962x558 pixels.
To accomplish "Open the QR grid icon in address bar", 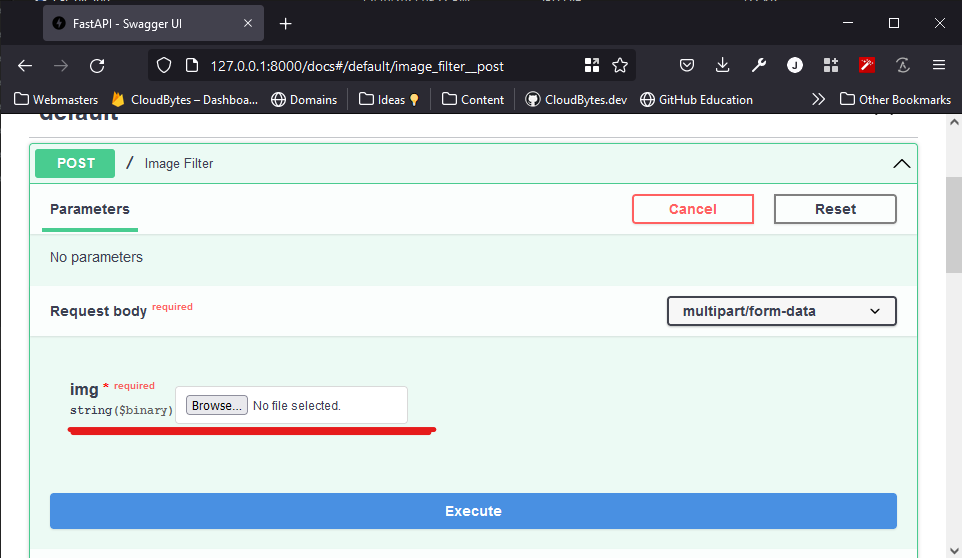I will coord(592,66).
